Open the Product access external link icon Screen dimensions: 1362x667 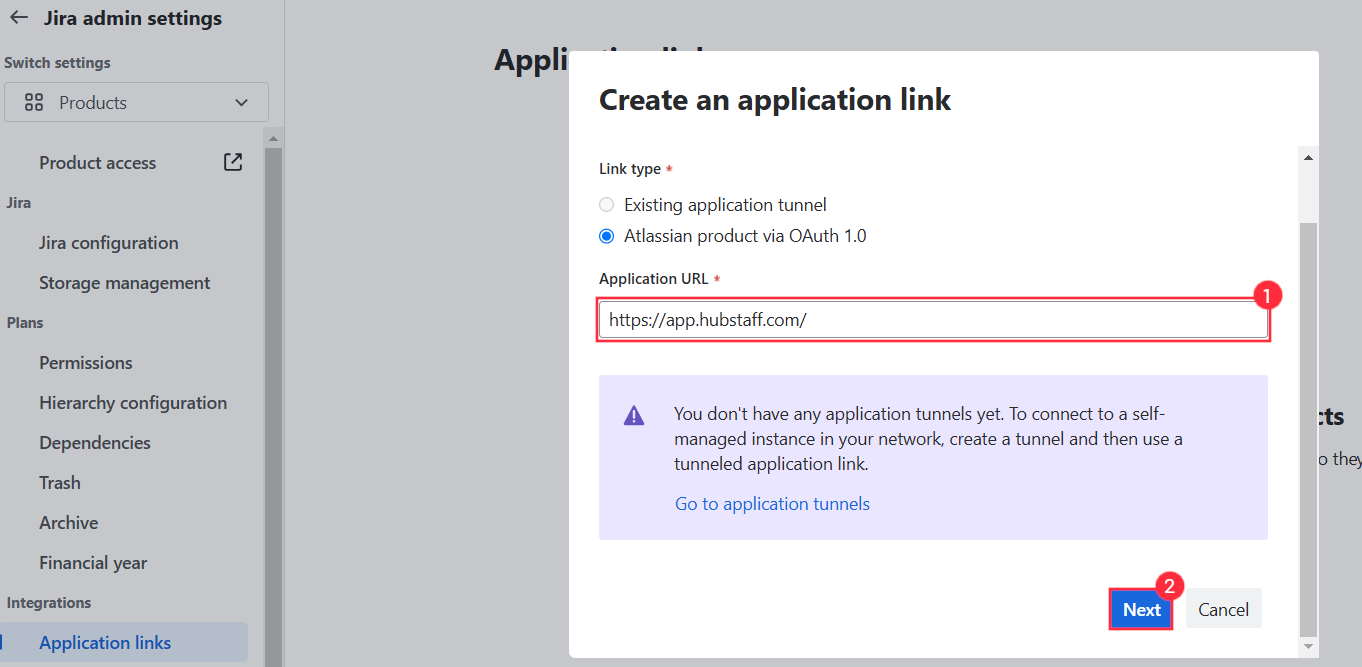pyautogui.click(x=233, y=162)
